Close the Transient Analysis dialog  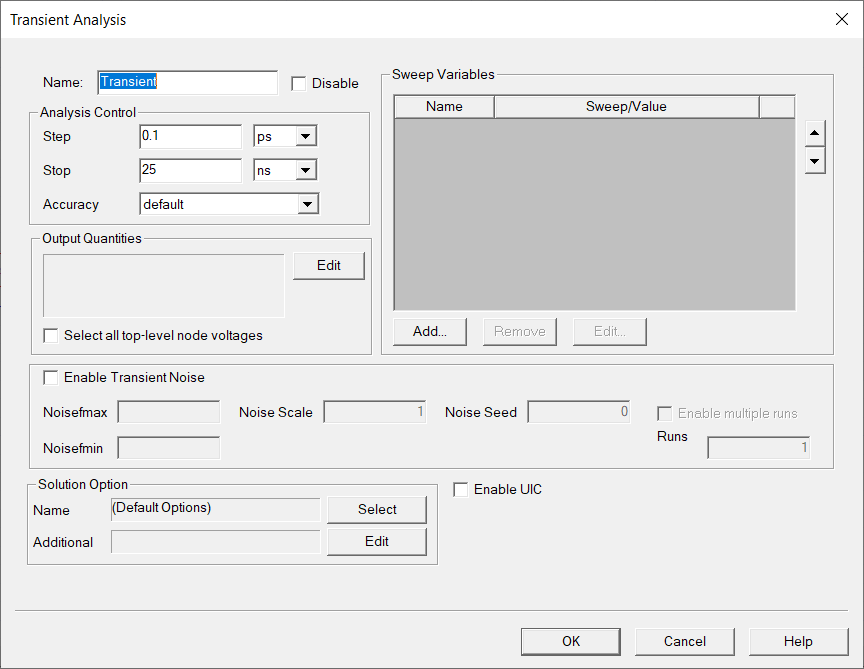[x=841, y=19]
